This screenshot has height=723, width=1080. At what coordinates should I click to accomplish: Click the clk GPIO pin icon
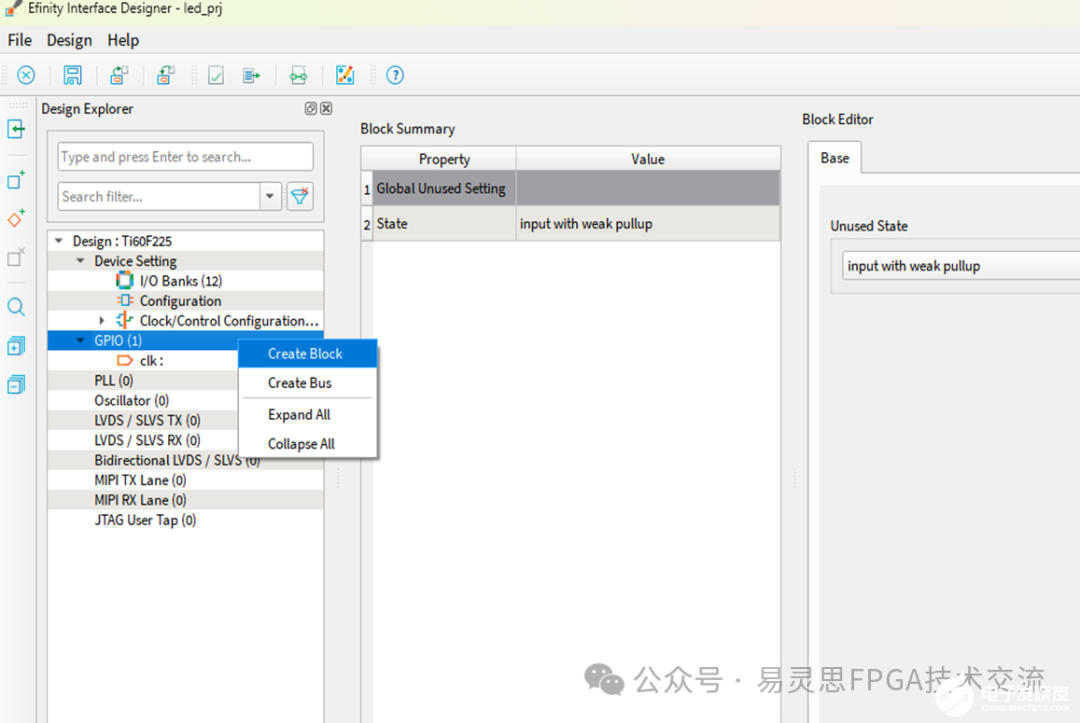pyautogui.click(x=125, y=360)
